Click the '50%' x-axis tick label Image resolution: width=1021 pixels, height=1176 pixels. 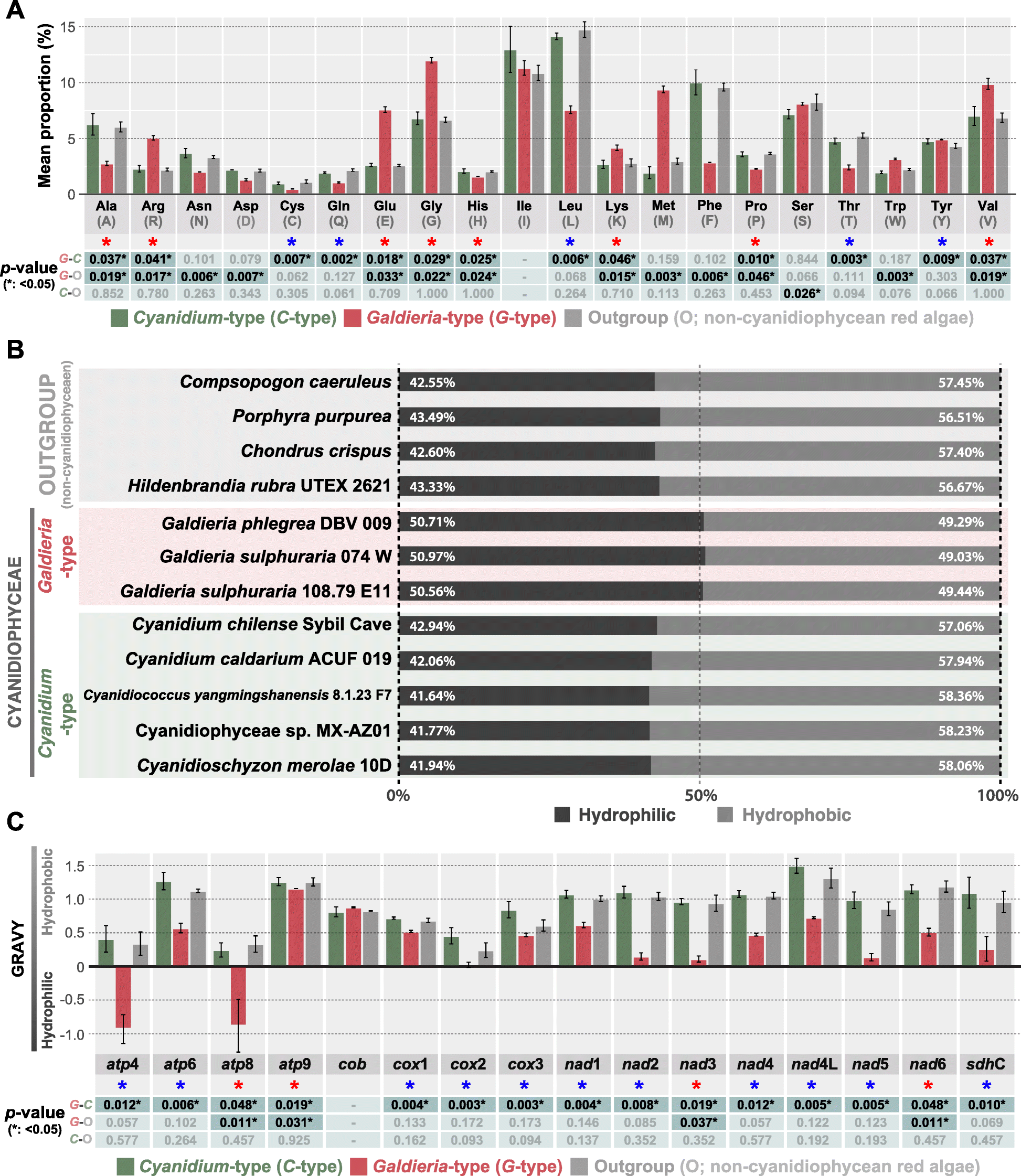pos(700,795)
